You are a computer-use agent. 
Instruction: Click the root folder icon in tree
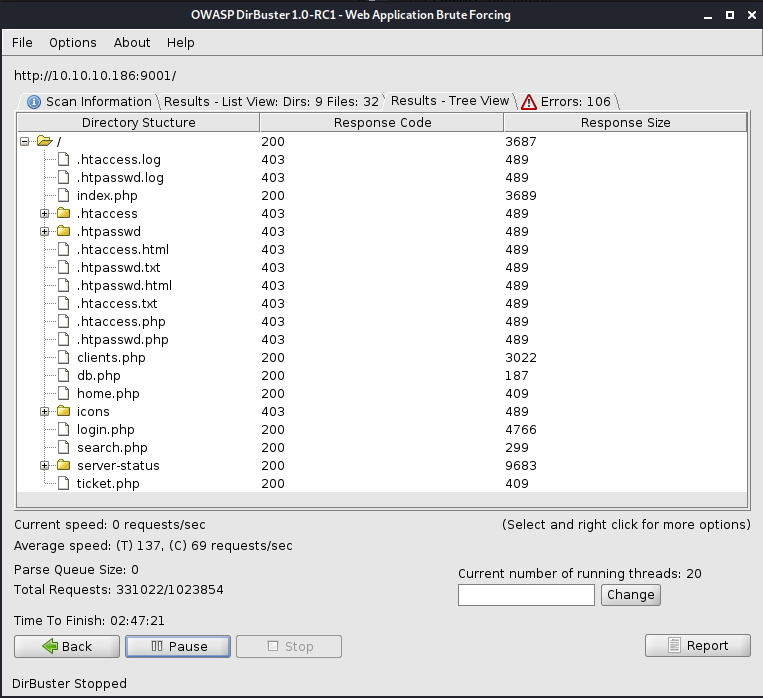[44, 141]
